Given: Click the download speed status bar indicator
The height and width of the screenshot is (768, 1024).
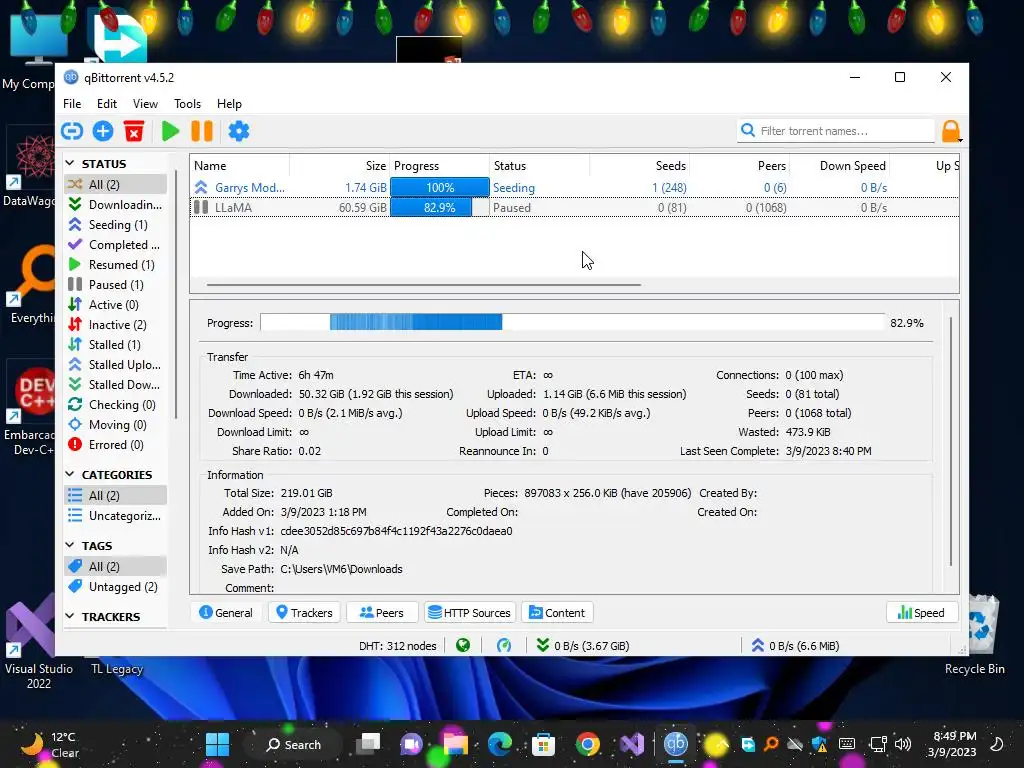Looking at the screenshot, I should [583, 646].
